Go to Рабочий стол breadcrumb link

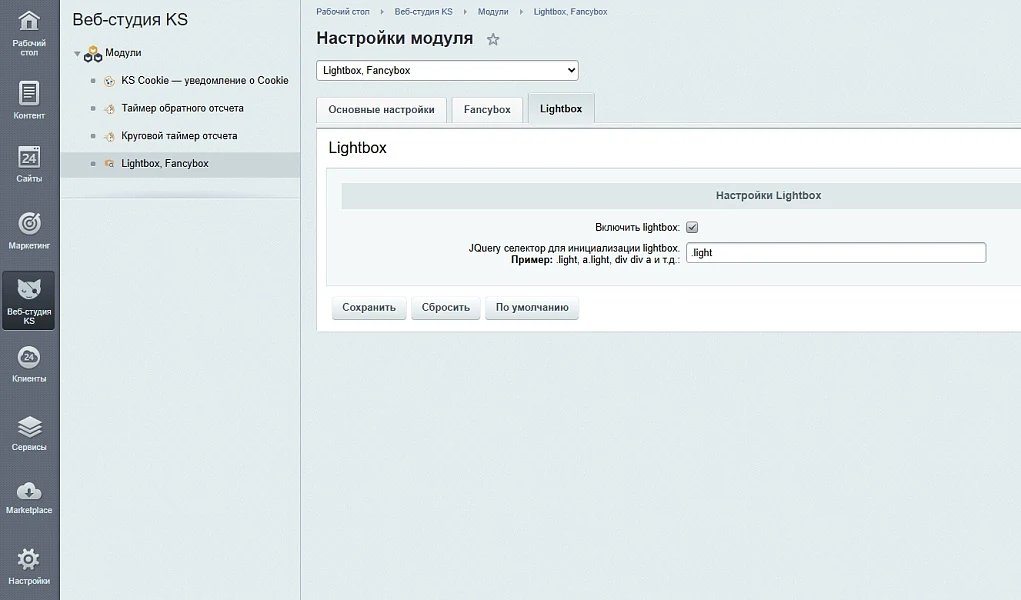pyautogui.click(x=343, y=12)
